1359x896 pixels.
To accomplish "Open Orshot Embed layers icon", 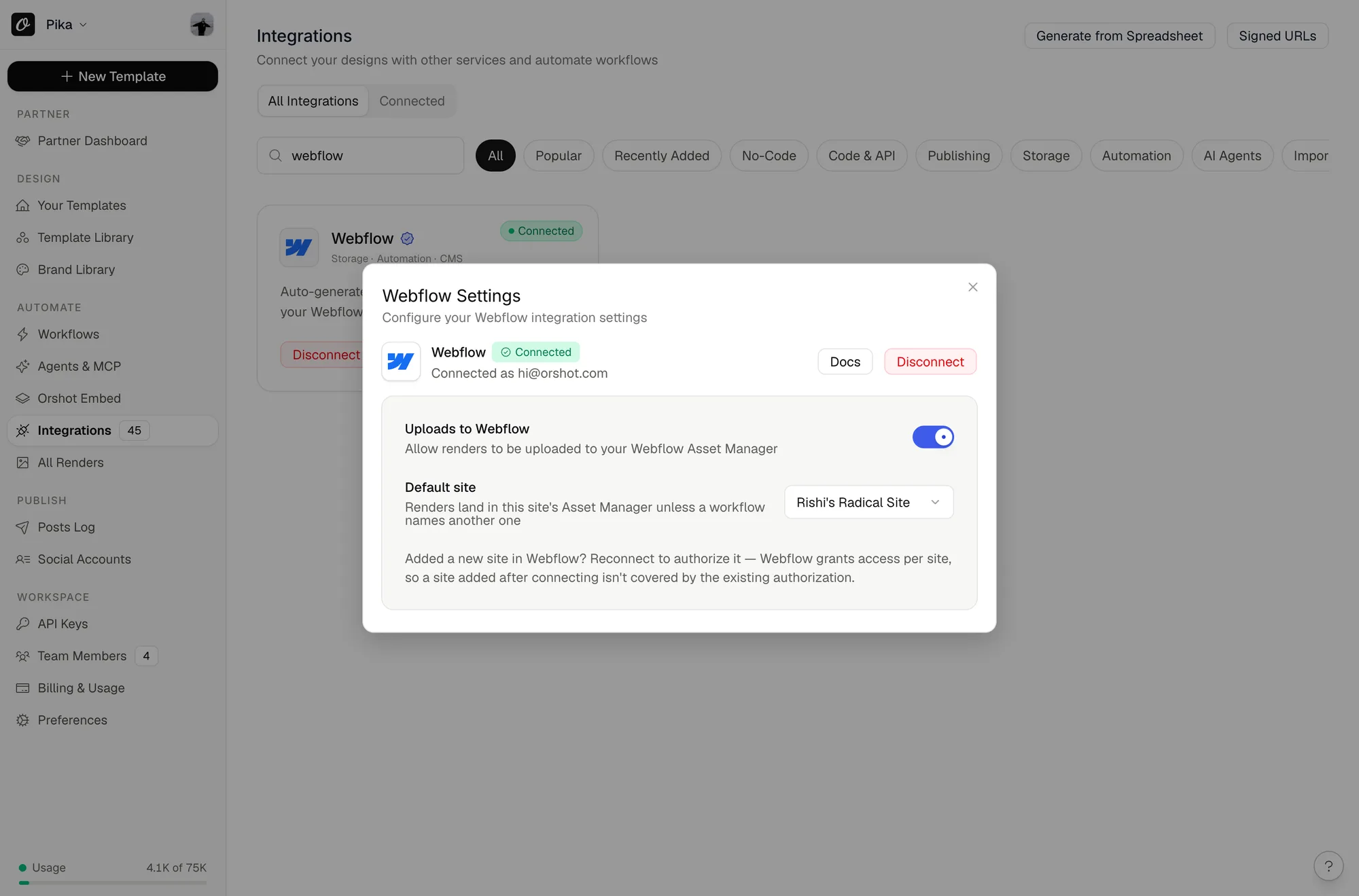I will click(23, 398).
